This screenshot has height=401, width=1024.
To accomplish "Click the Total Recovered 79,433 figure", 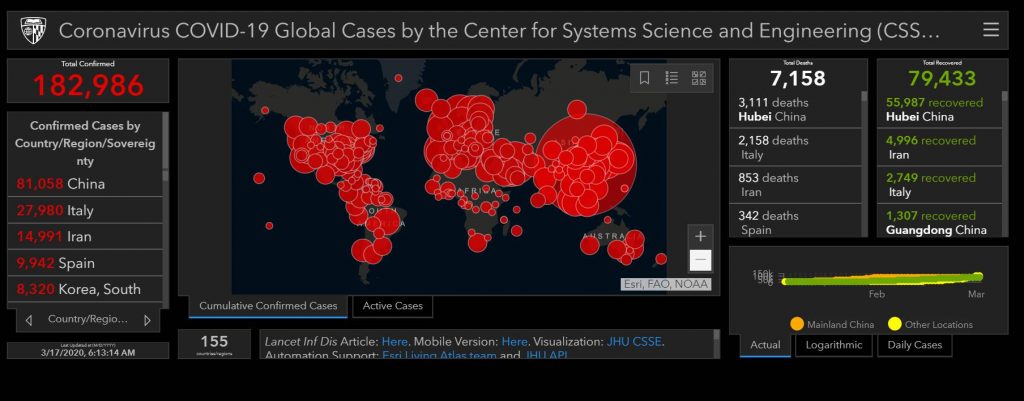I will click(x=941, y=79).
